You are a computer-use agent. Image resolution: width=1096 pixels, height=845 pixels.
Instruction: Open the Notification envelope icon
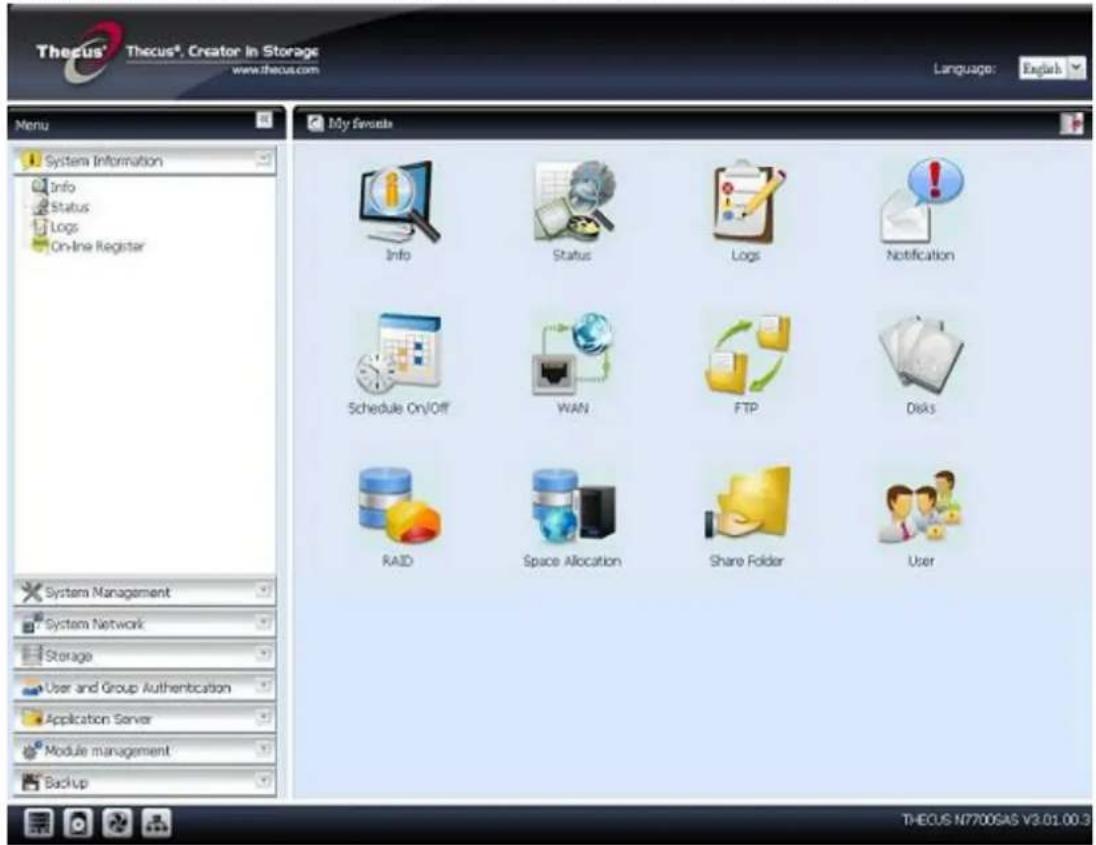920,203
